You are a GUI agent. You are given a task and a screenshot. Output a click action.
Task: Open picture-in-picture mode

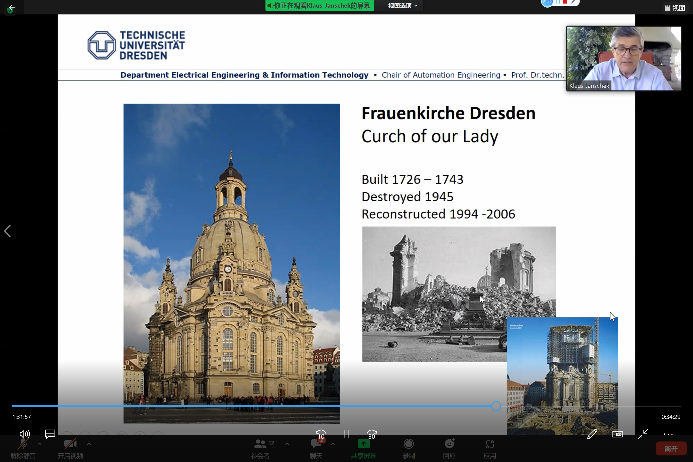click(618, 434)
